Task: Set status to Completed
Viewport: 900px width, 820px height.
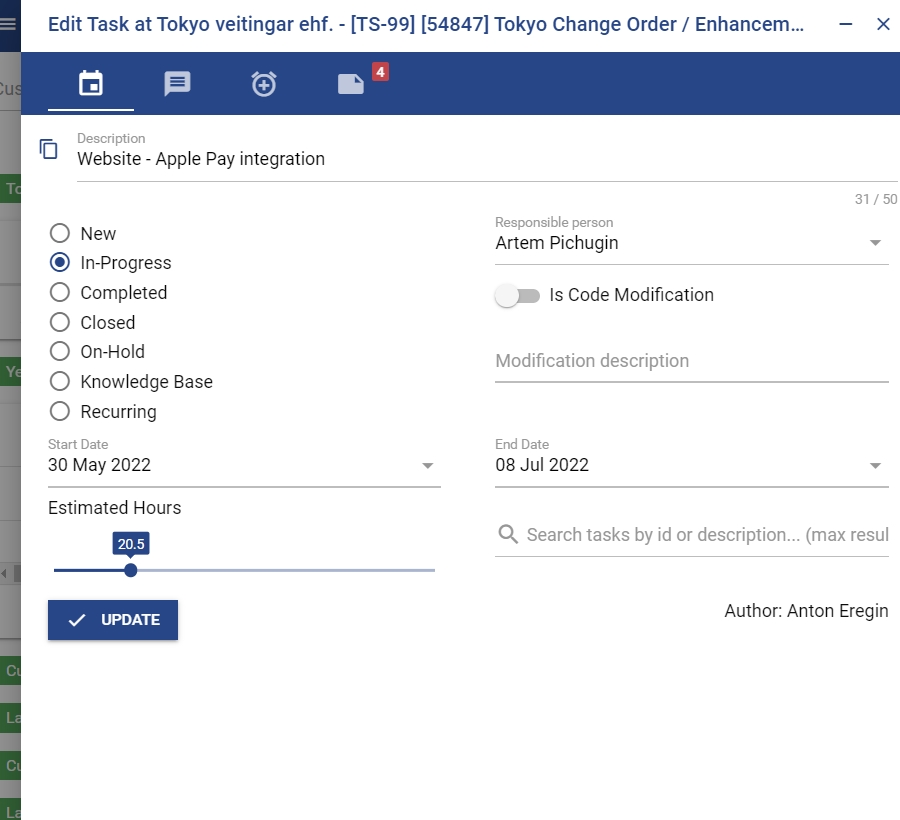Action: (x=60, y=292)
